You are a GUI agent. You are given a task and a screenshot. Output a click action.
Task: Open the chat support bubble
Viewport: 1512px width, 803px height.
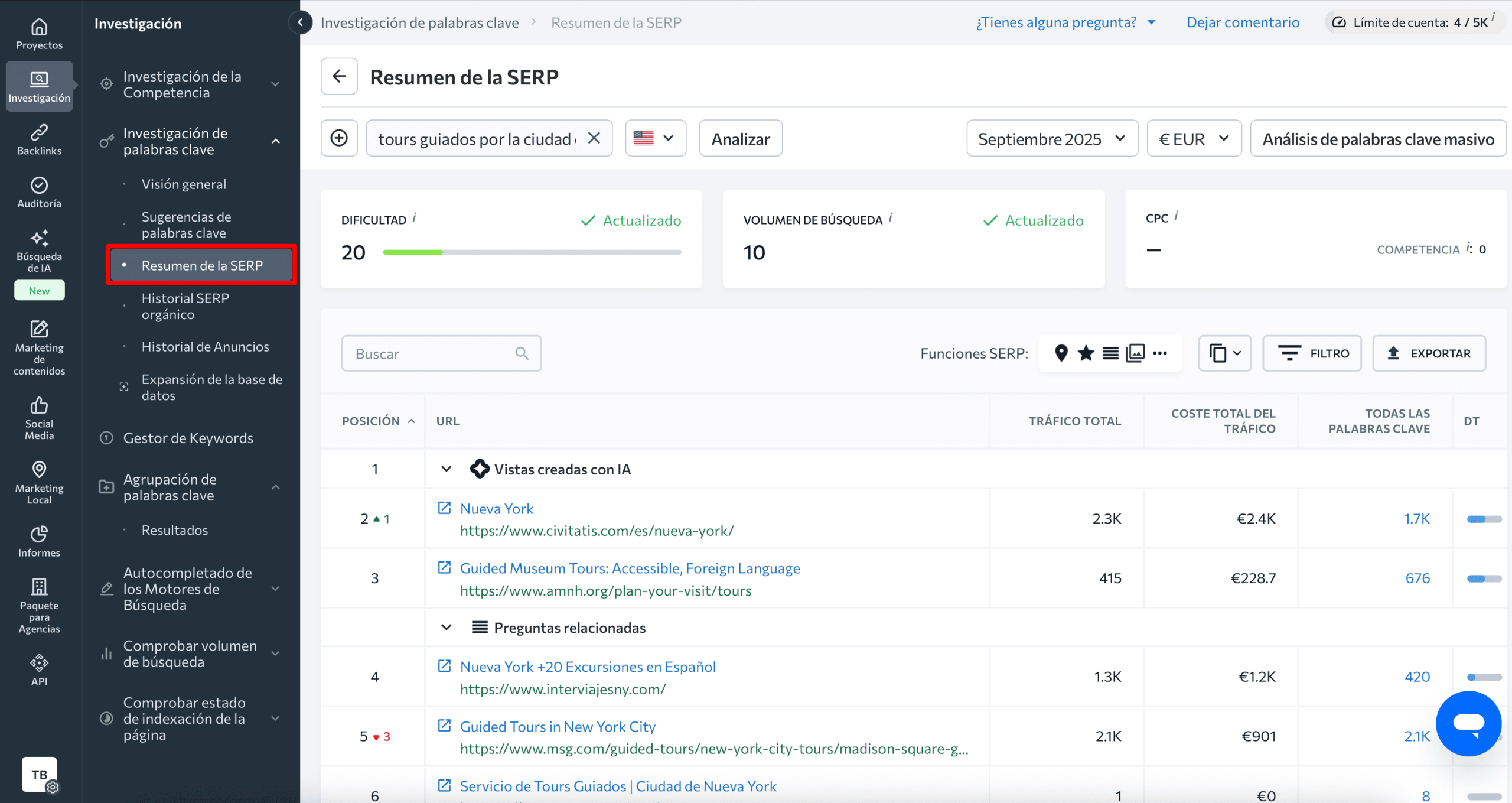coord(1468,723)
